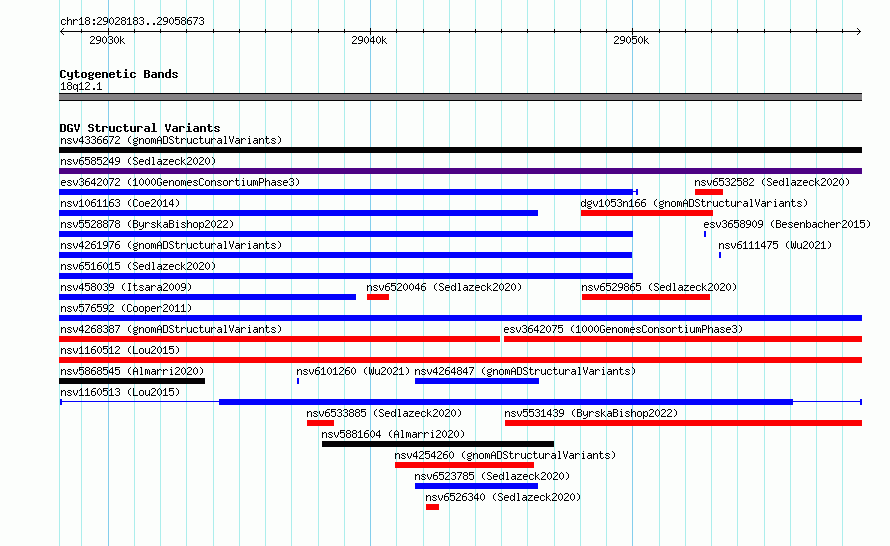Open nsv5881604 (Almarri2020) label
Image resolution: width=890 pixels, height=546 pixels.
(x=393, y=434)
